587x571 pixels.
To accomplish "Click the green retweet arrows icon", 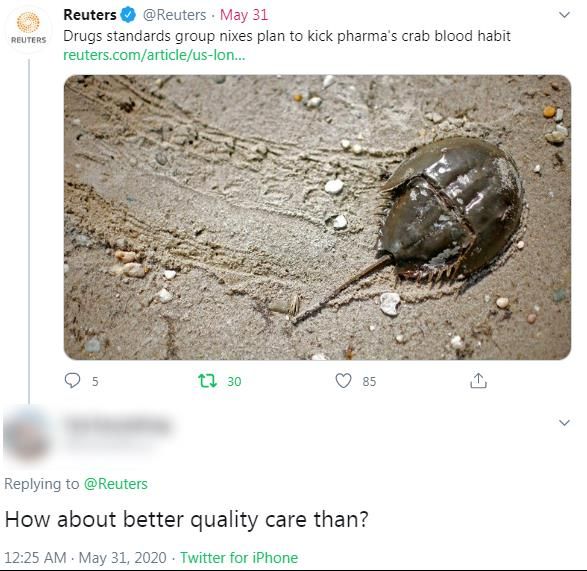I will point(207,381).
